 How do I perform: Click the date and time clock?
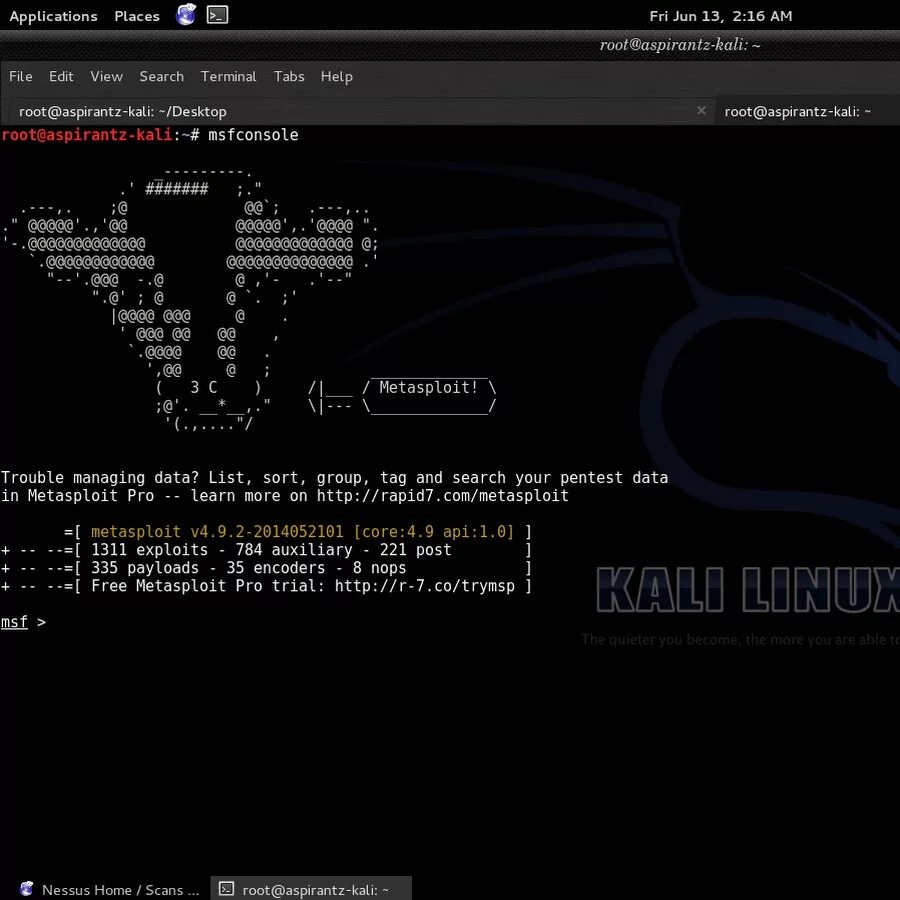coord(720,16)
